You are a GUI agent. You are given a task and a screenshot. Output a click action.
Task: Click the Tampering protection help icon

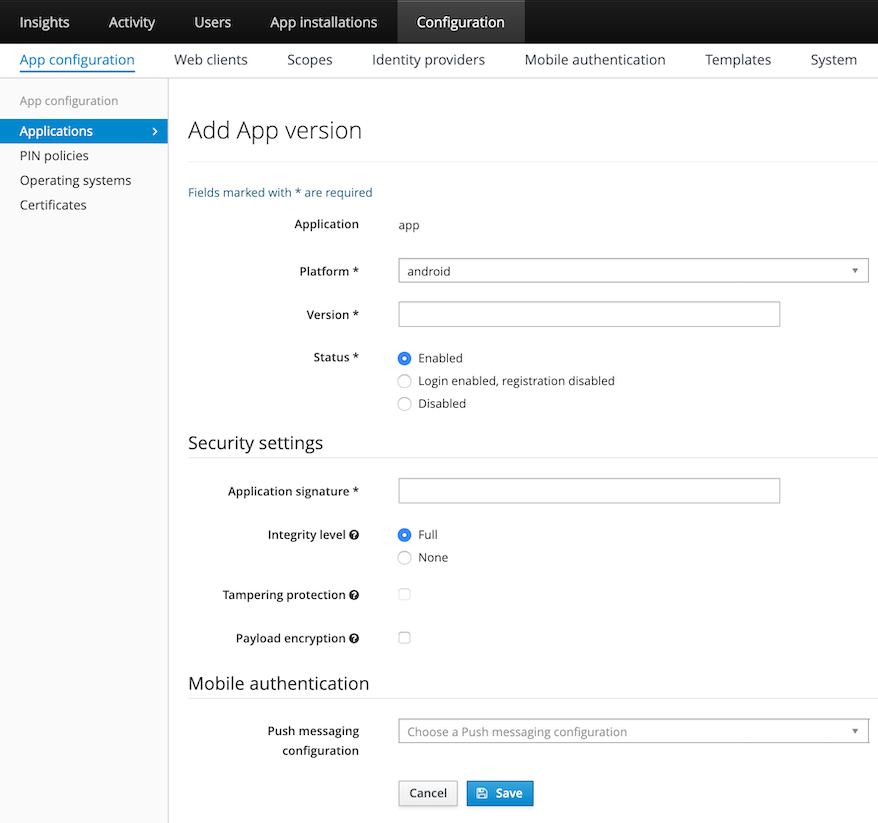[355, 595]
